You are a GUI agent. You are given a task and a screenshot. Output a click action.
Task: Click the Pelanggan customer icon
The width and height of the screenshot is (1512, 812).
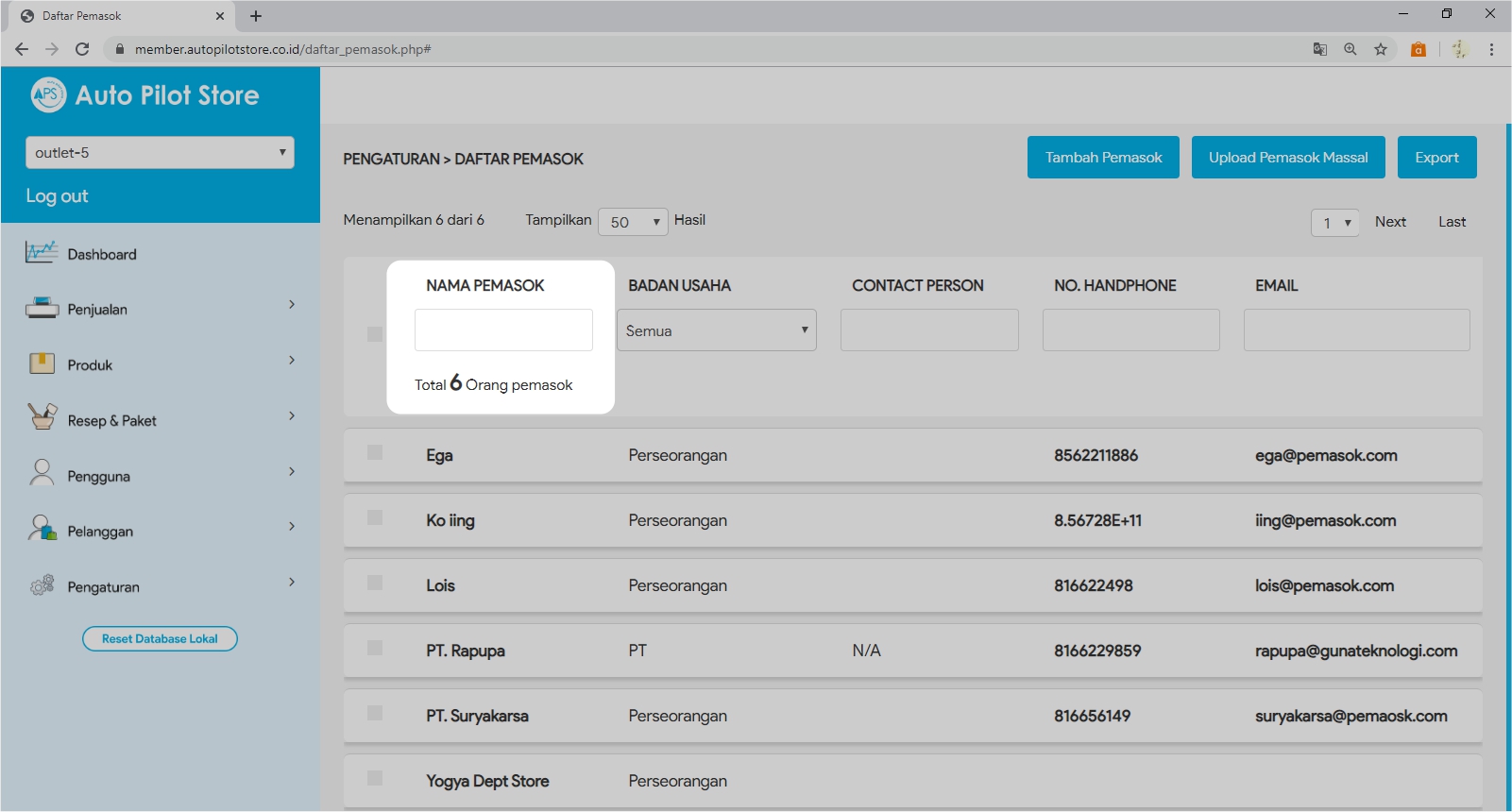tap(42, 529)
